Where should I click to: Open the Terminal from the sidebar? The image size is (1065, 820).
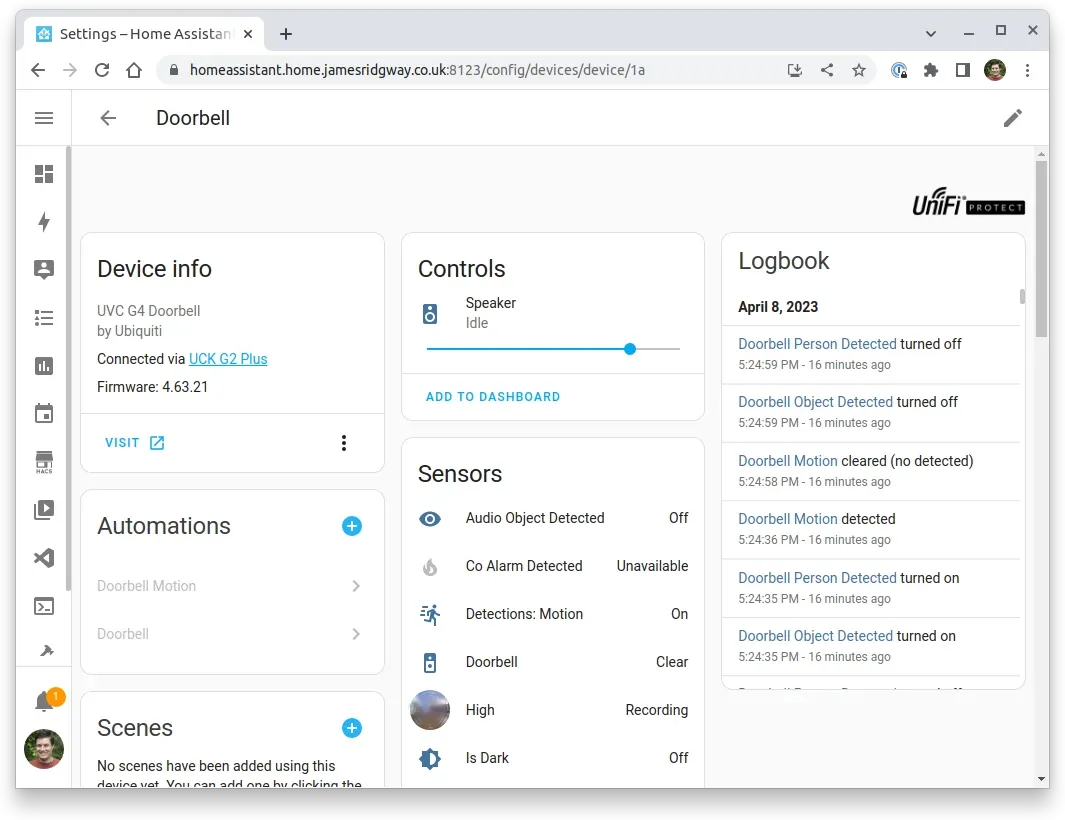(x=43, y=605)
